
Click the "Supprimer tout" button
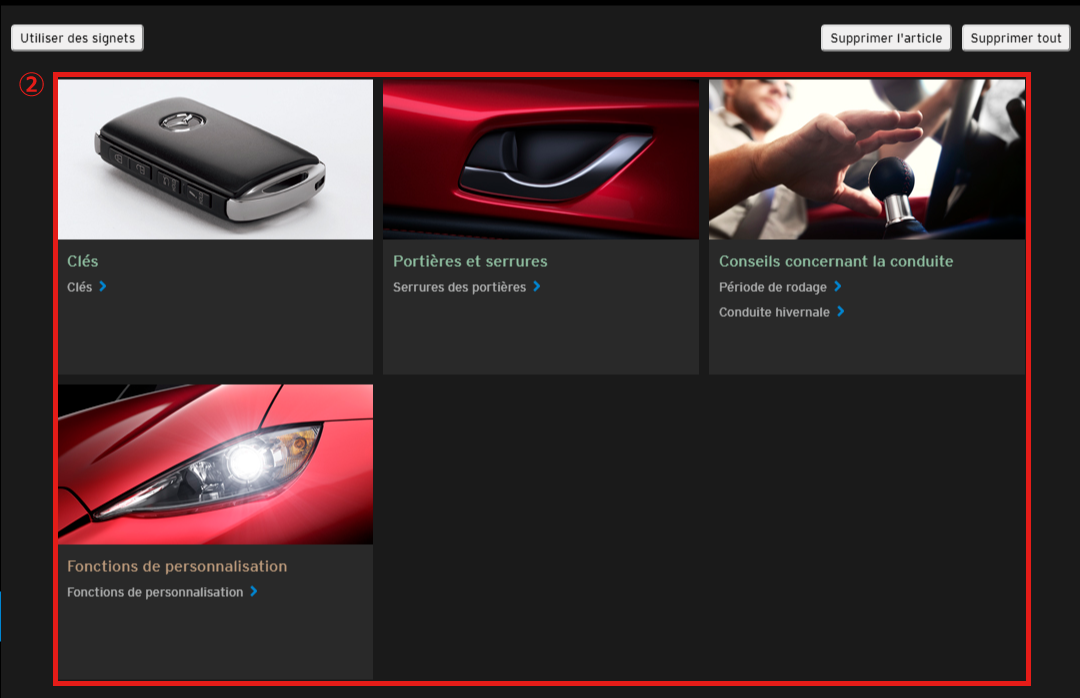click(x=1015, y=38)
